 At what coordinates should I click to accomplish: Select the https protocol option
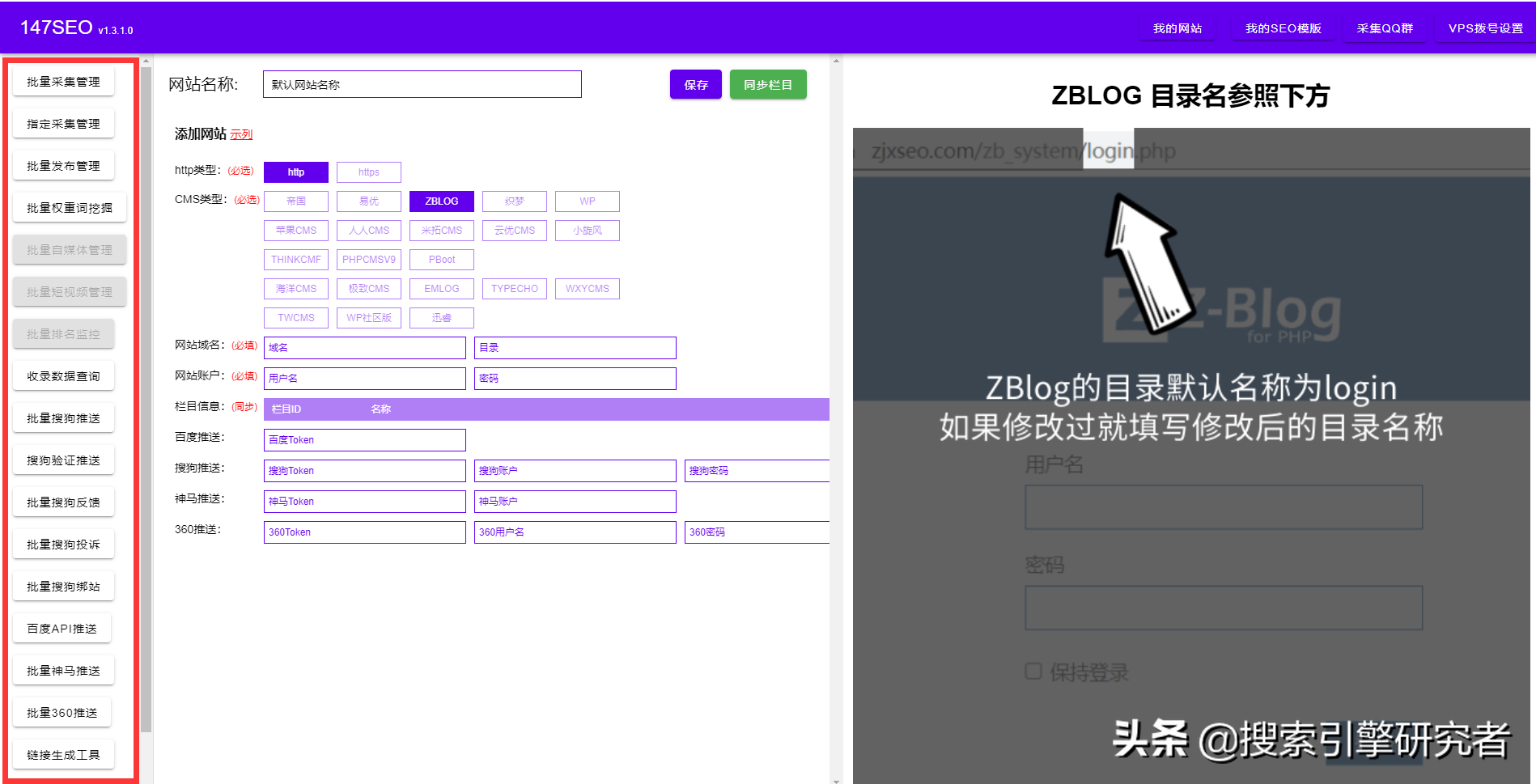coord(368,172)
